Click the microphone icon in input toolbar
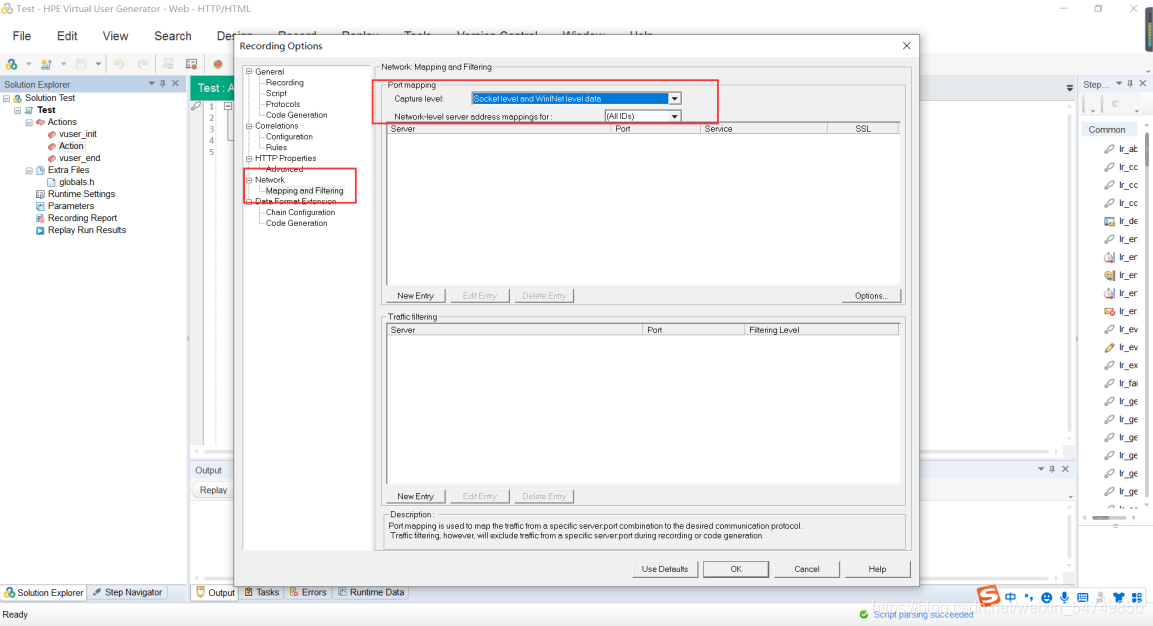 (x=1064, y=597)
